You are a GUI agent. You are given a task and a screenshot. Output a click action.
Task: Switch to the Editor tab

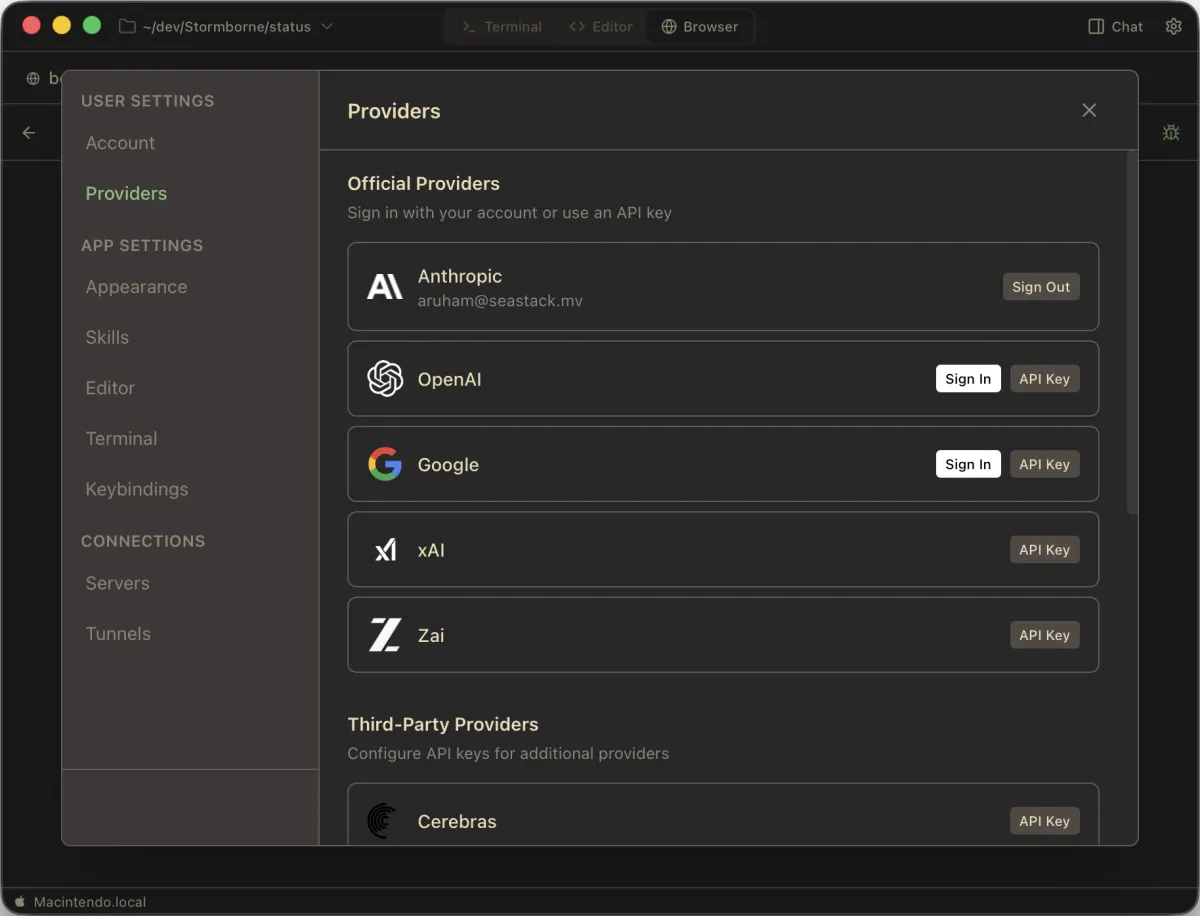pos(600,26)
